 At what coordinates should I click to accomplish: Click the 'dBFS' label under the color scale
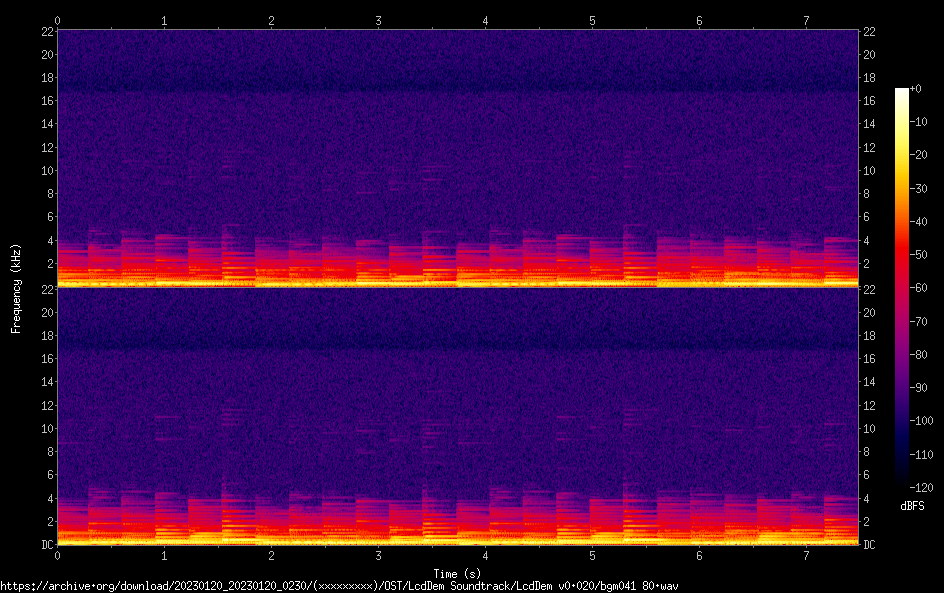click(x=912, y=507)
